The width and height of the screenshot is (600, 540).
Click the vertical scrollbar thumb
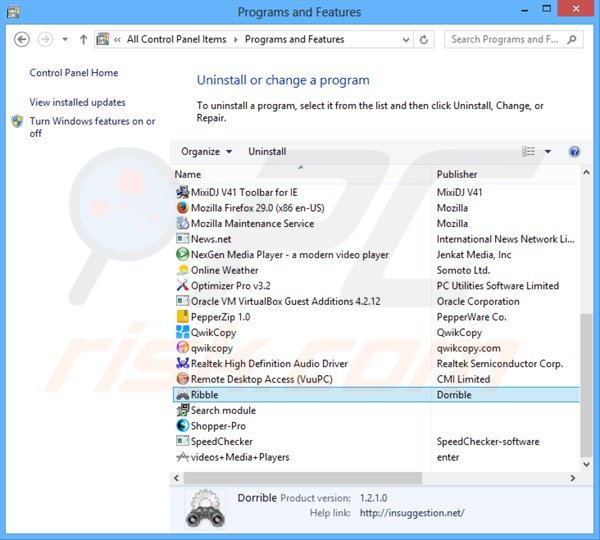point(586,385)
